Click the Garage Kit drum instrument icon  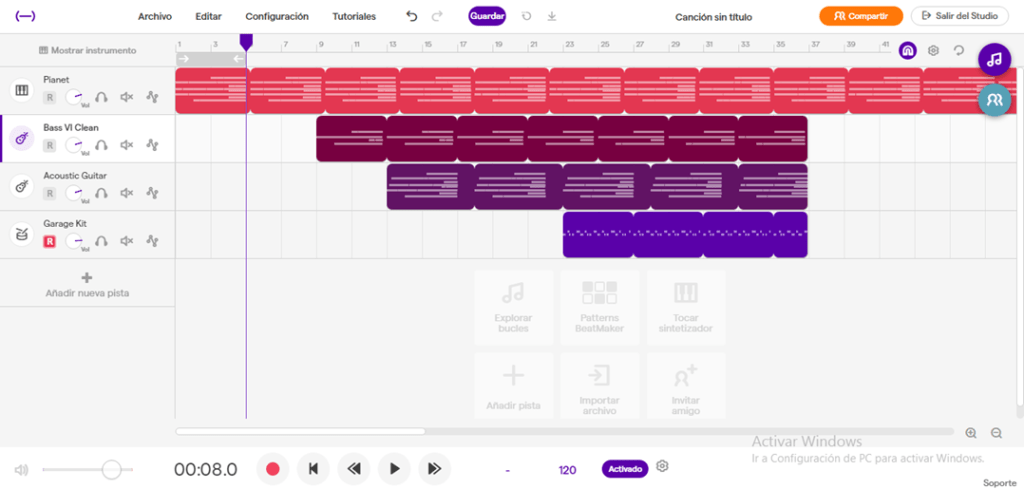point(22,234)
